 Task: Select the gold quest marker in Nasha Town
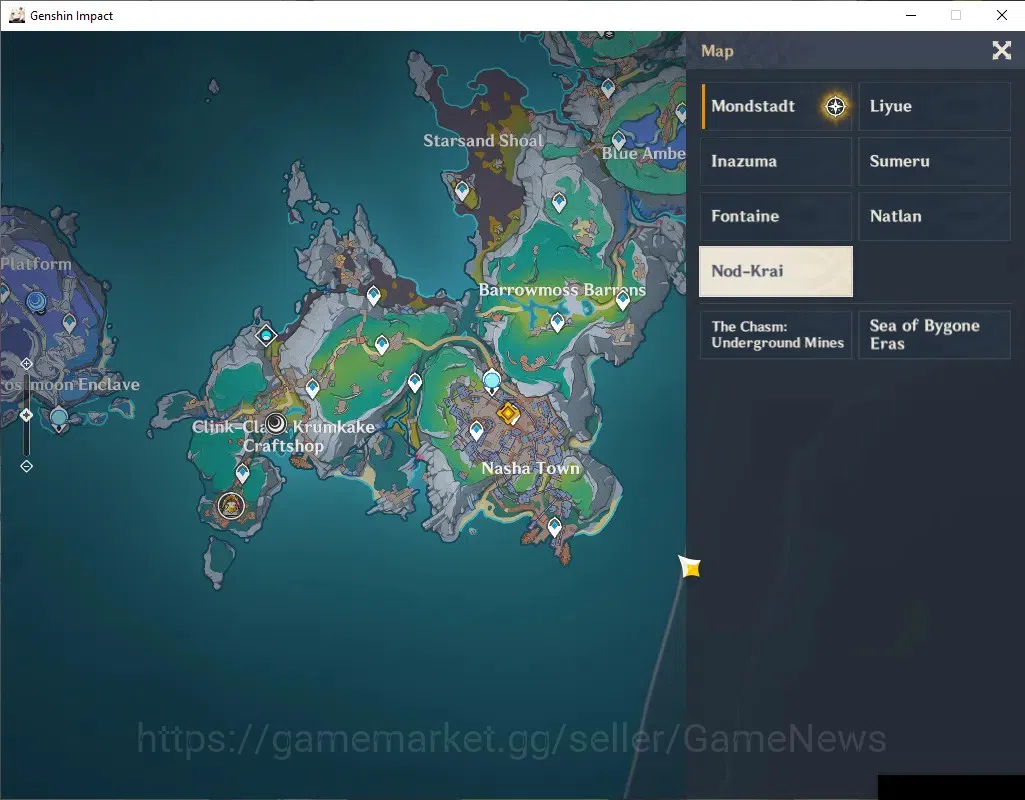508,414
